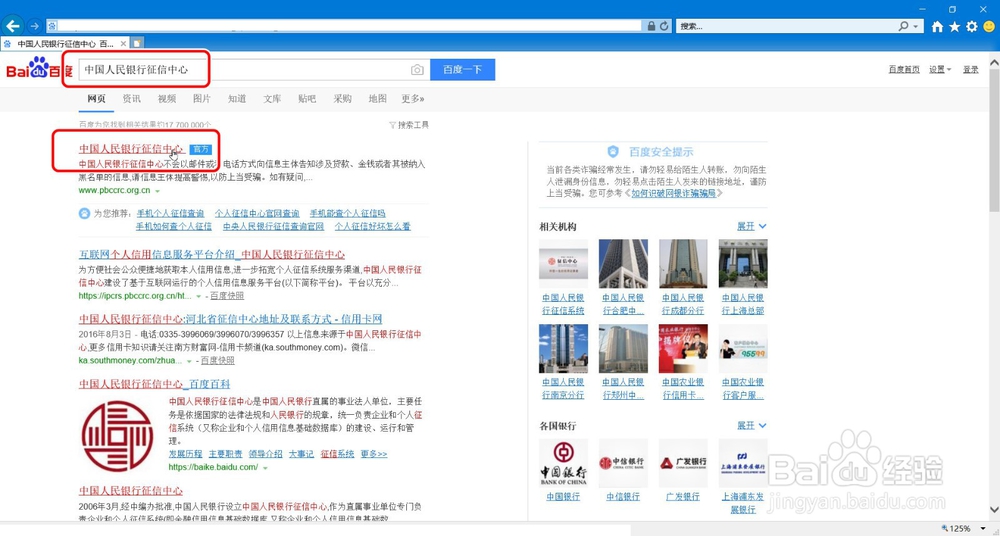
Task: Click the Baidu logo
Action: pos(38,68)
